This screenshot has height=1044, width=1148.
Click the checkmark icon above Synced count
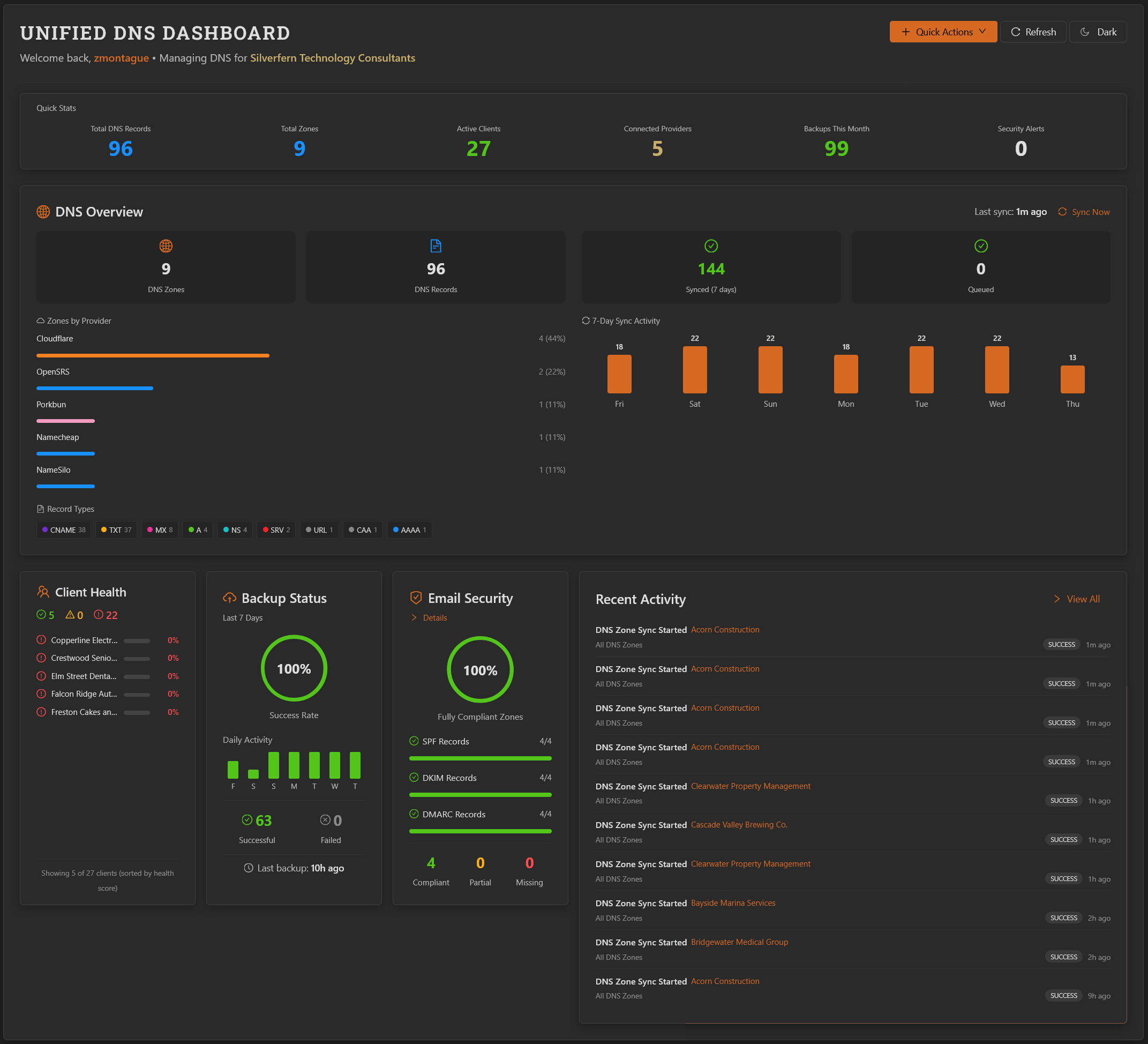click(711, 246)
